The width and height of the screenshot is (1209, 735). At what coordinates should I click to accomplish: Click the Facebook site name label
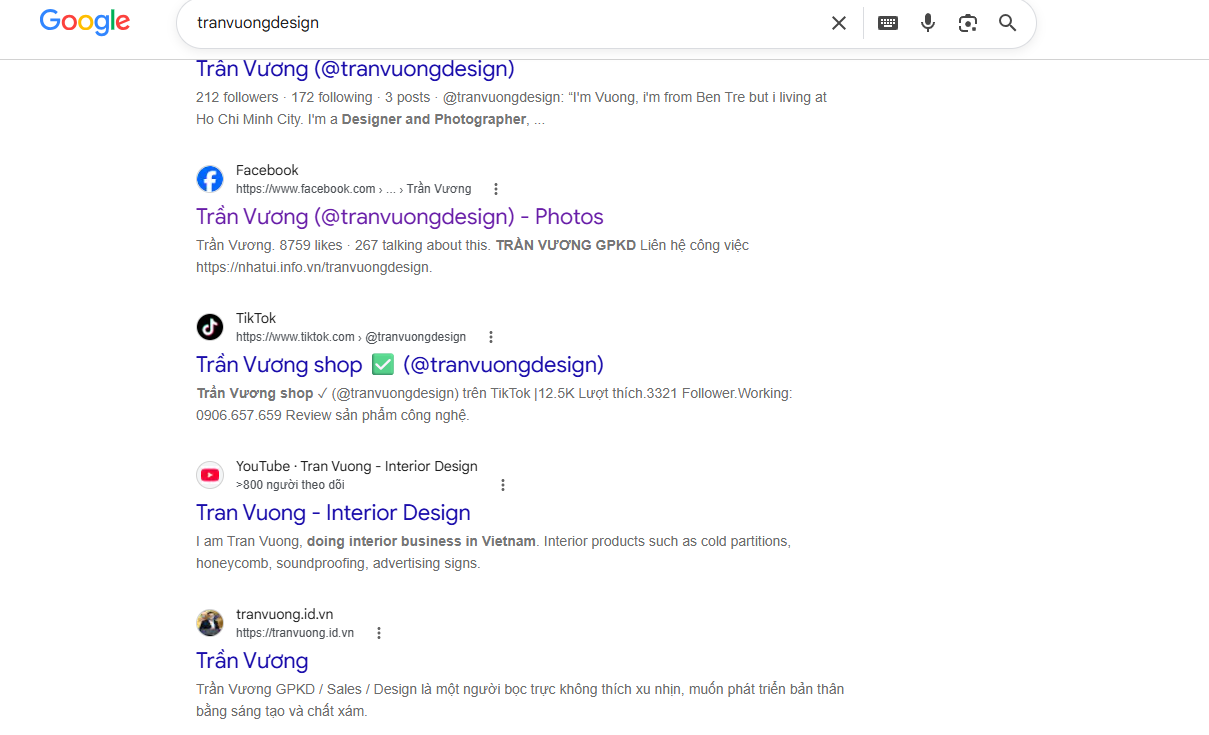pos(267,170)
